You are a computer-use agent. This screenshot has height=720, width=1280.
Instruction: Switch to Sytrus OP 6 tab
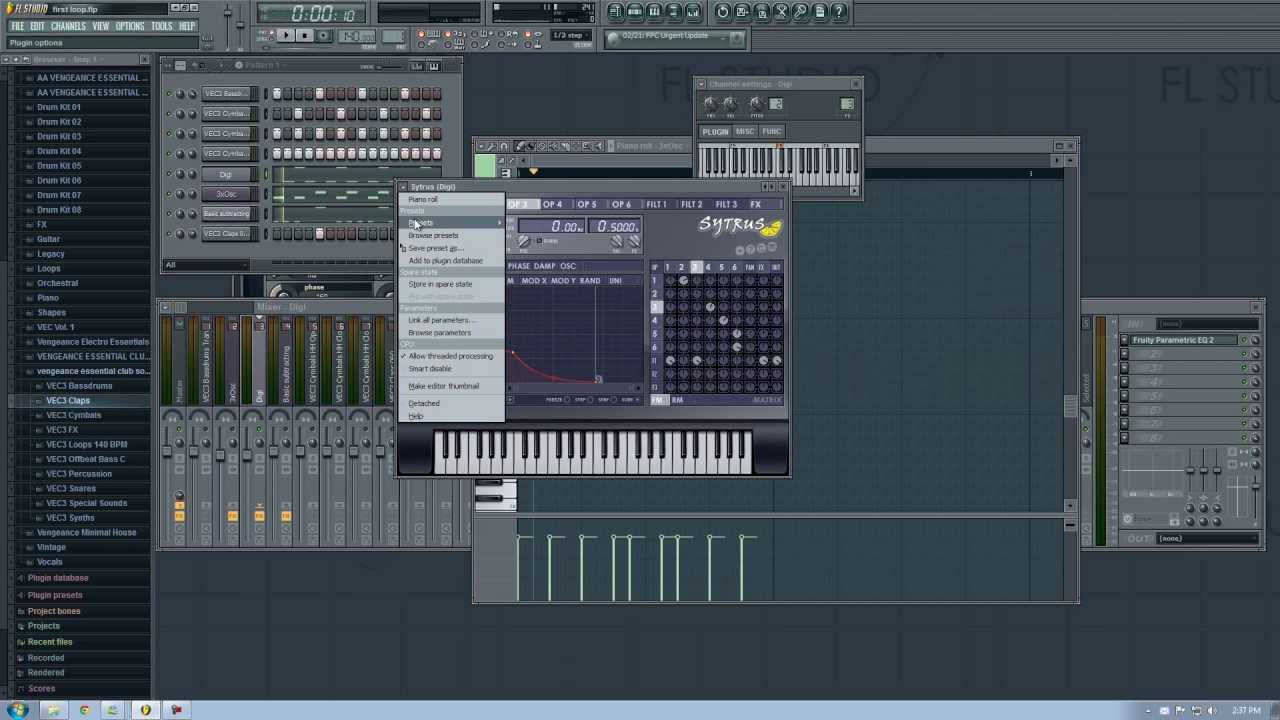pos(621,204)
